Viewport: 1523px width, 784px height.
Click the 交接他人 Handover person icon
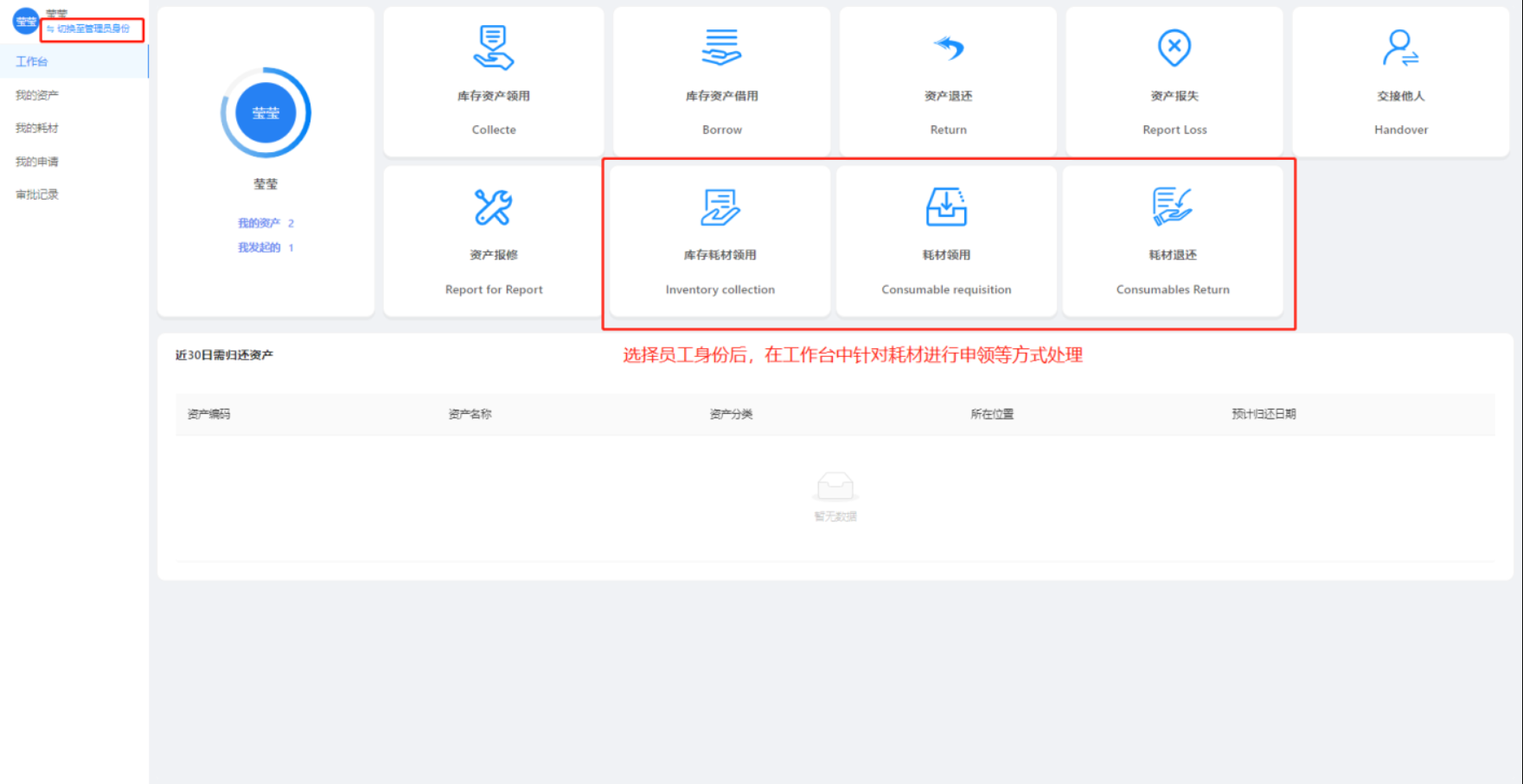[x=1400, y=48]
